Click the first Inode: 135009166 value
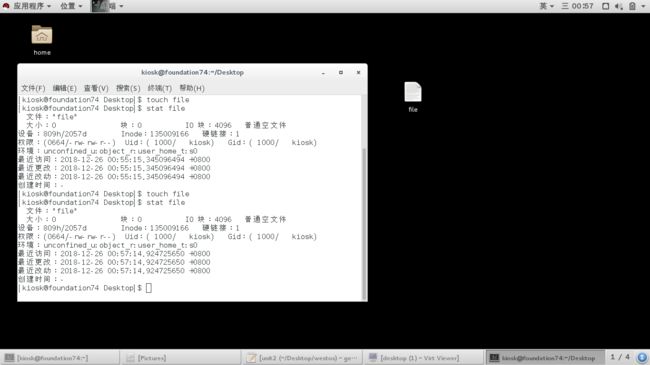 click(155, 134)
